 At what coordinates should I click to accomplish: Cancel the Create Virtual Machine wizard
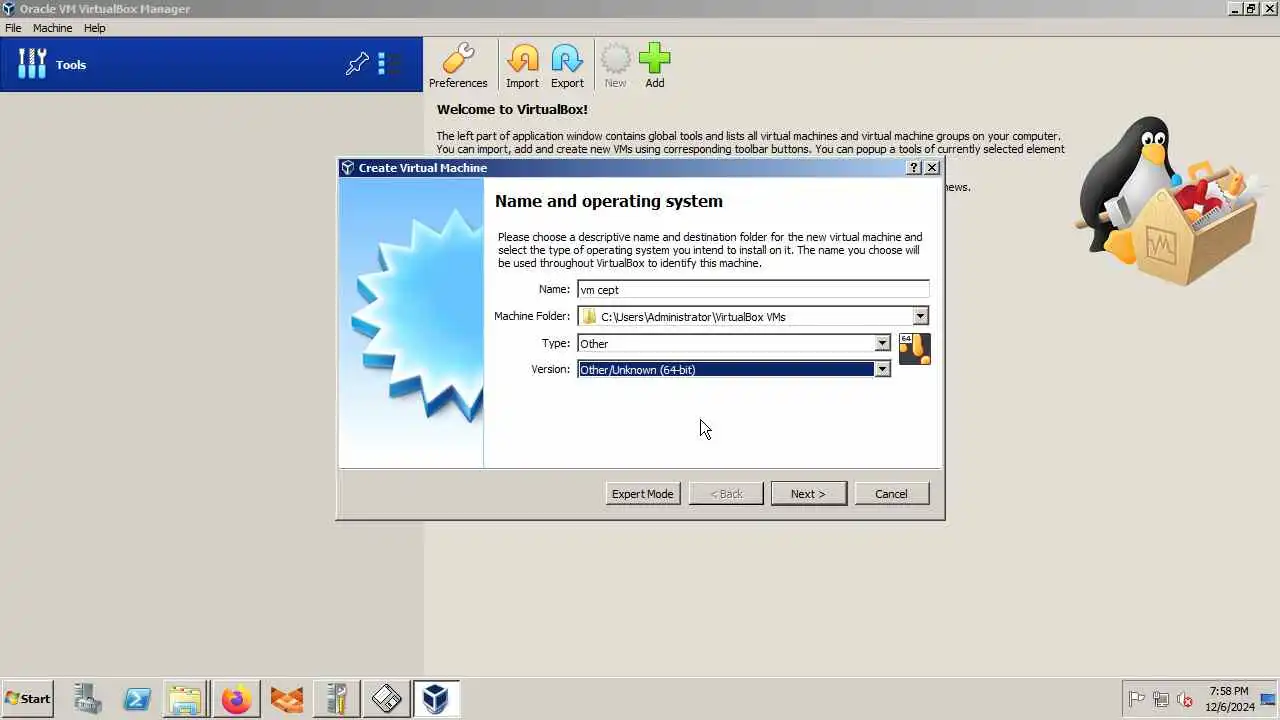pos(891,494)
